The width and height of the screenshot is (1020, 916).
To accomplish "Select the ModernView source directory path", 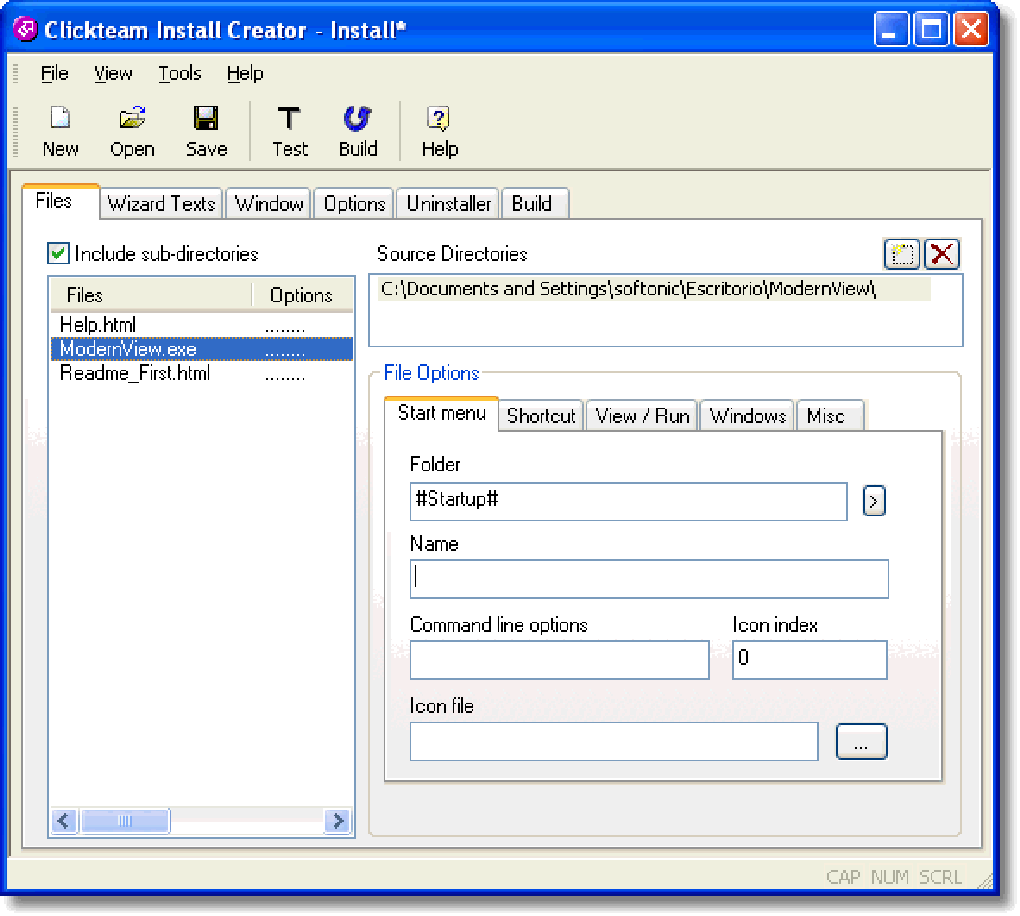I will [x=654, y=289].
